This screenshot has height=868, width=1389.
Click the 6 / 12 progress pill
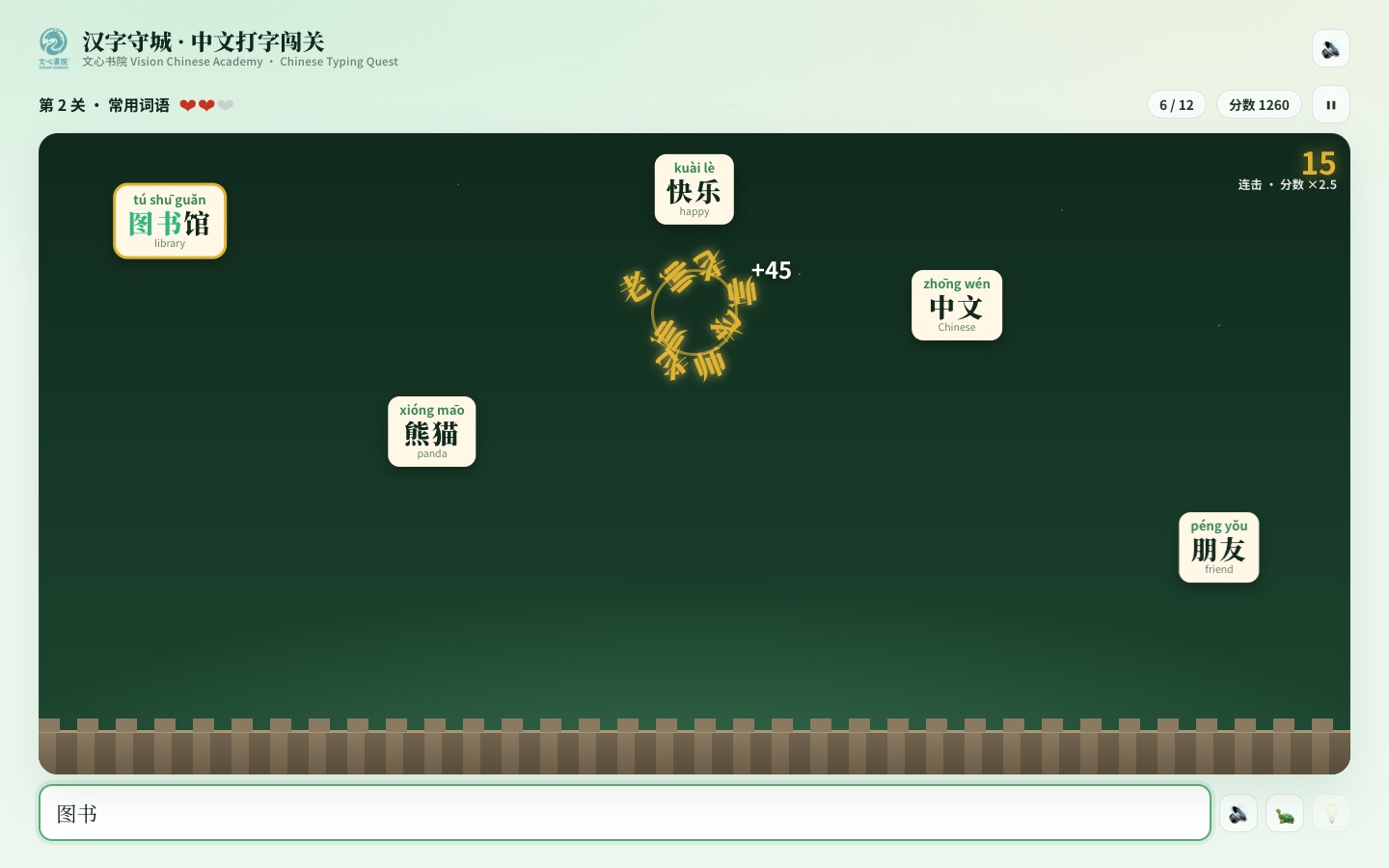[x=1177, y=104]
